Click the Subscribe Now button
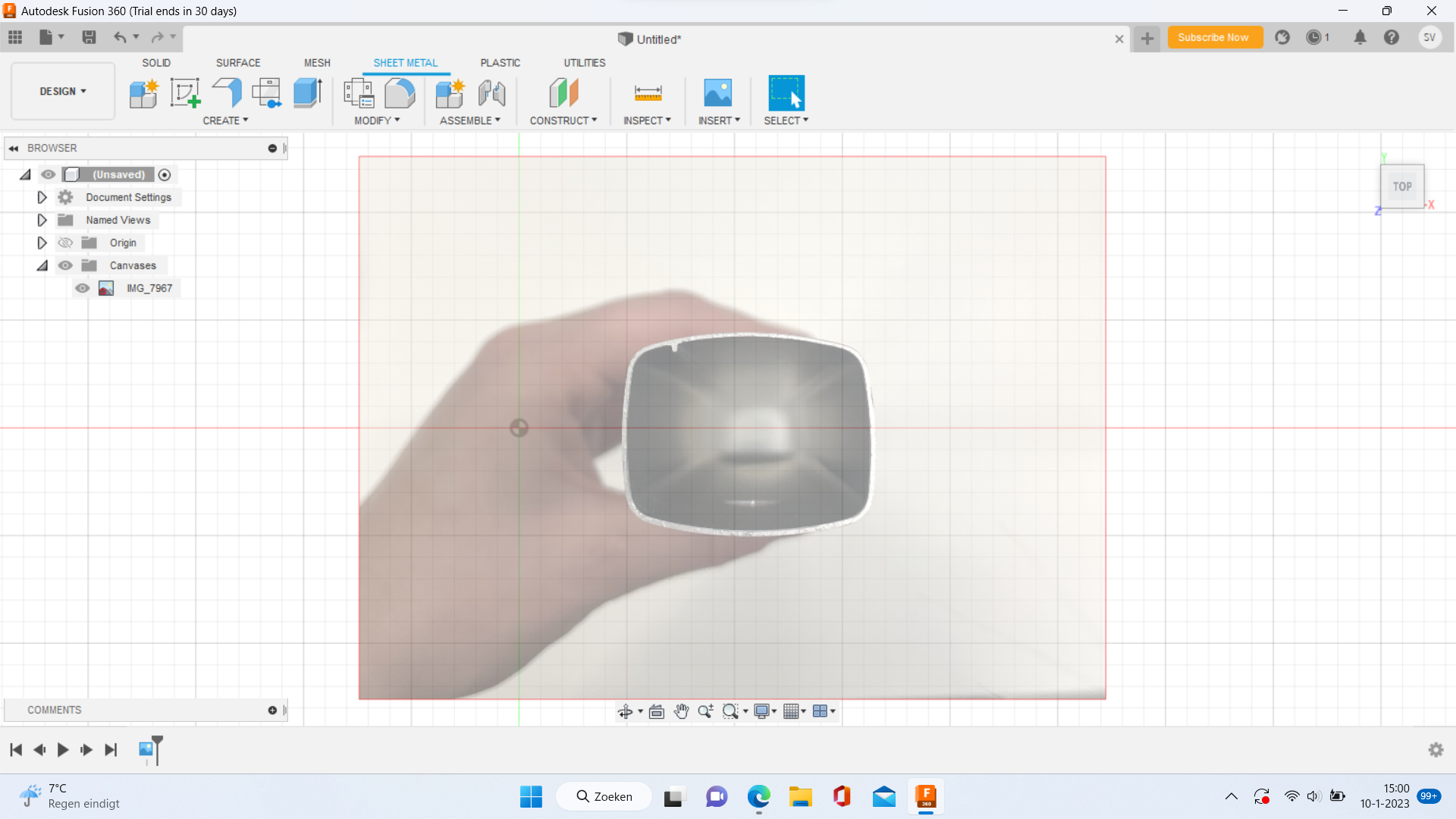Viewport: 1456px width, 819px height. pyautogui.click(x=1215, y=37)
